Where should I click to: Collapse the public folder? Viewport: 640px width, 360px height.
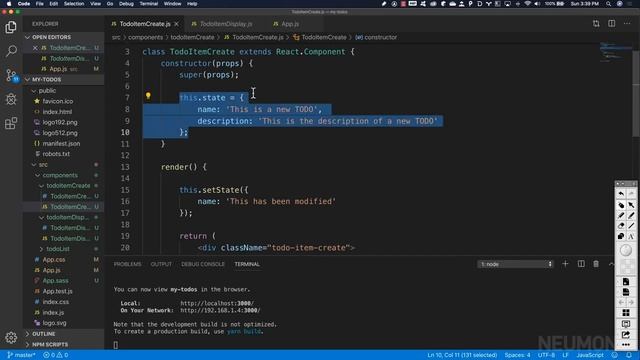click(x=34, y=91)
